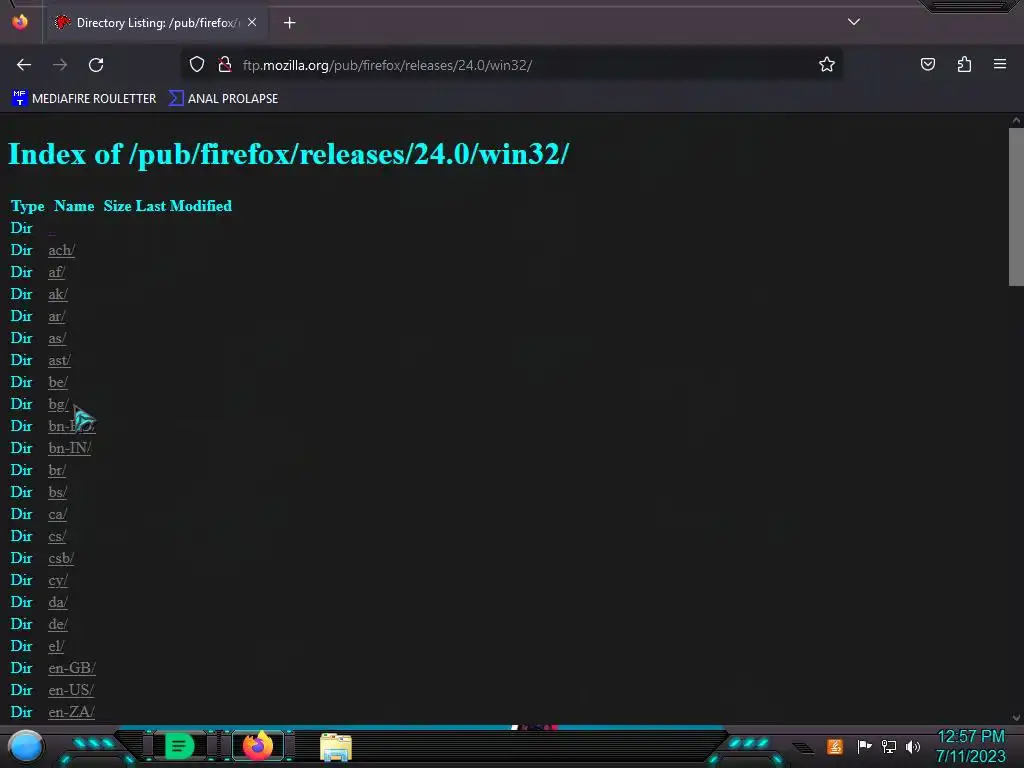1024x768 pixels.
Task: Reload the current page
Action: 96,65
